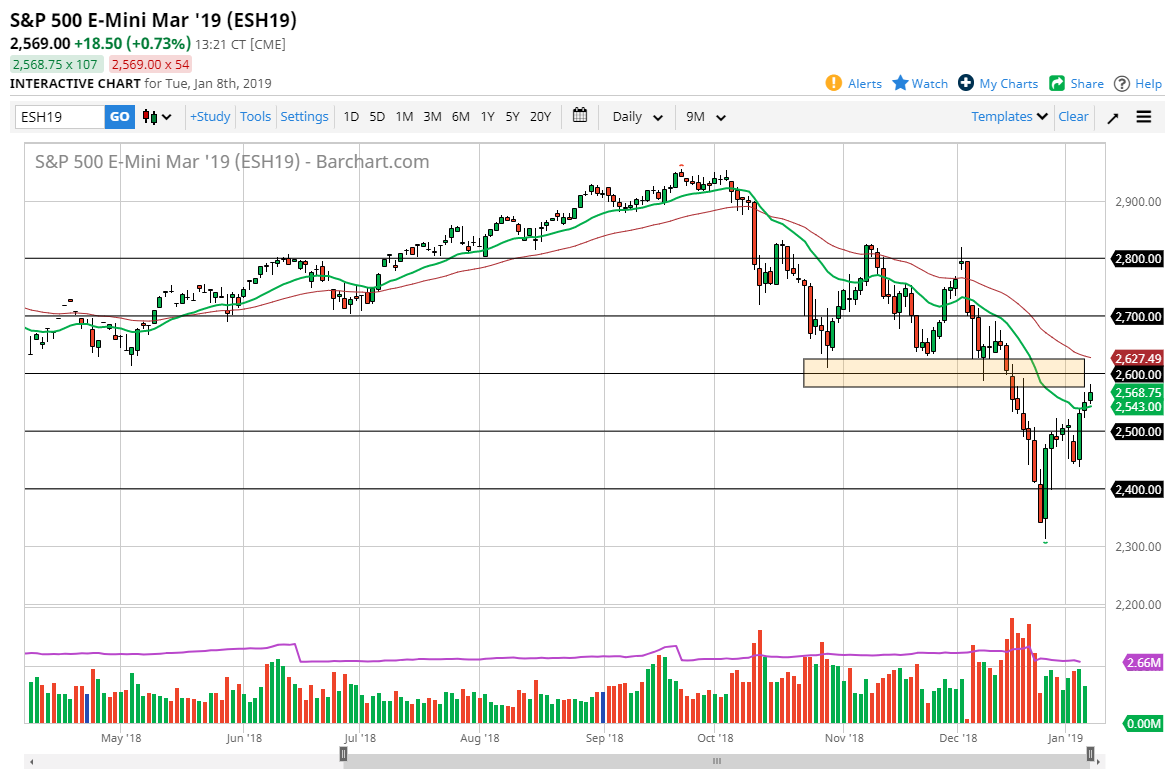Expand the Templates dropdown
1173x776 pixels.
pyautogui.click(x=1008, y=117)
